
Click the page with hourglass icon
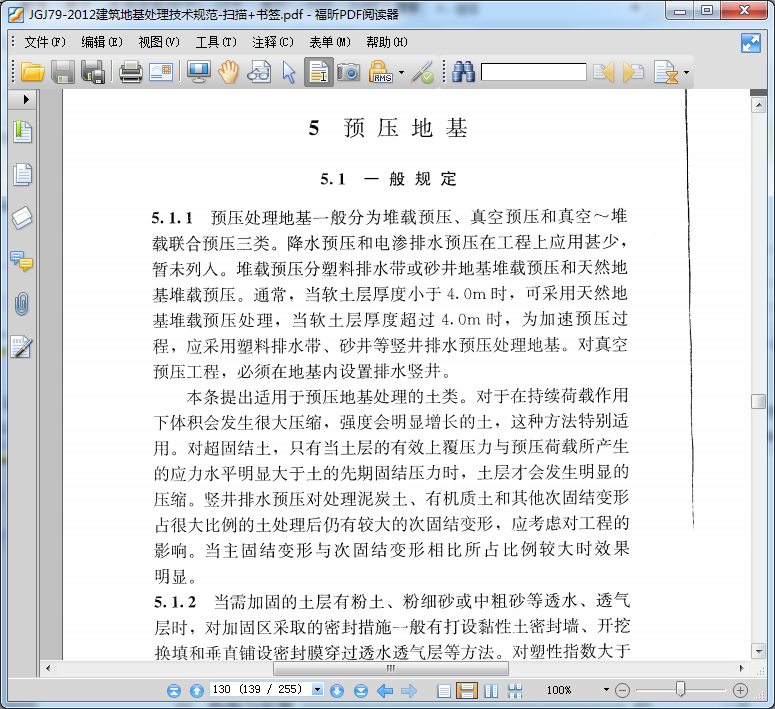tap(665, 72)
